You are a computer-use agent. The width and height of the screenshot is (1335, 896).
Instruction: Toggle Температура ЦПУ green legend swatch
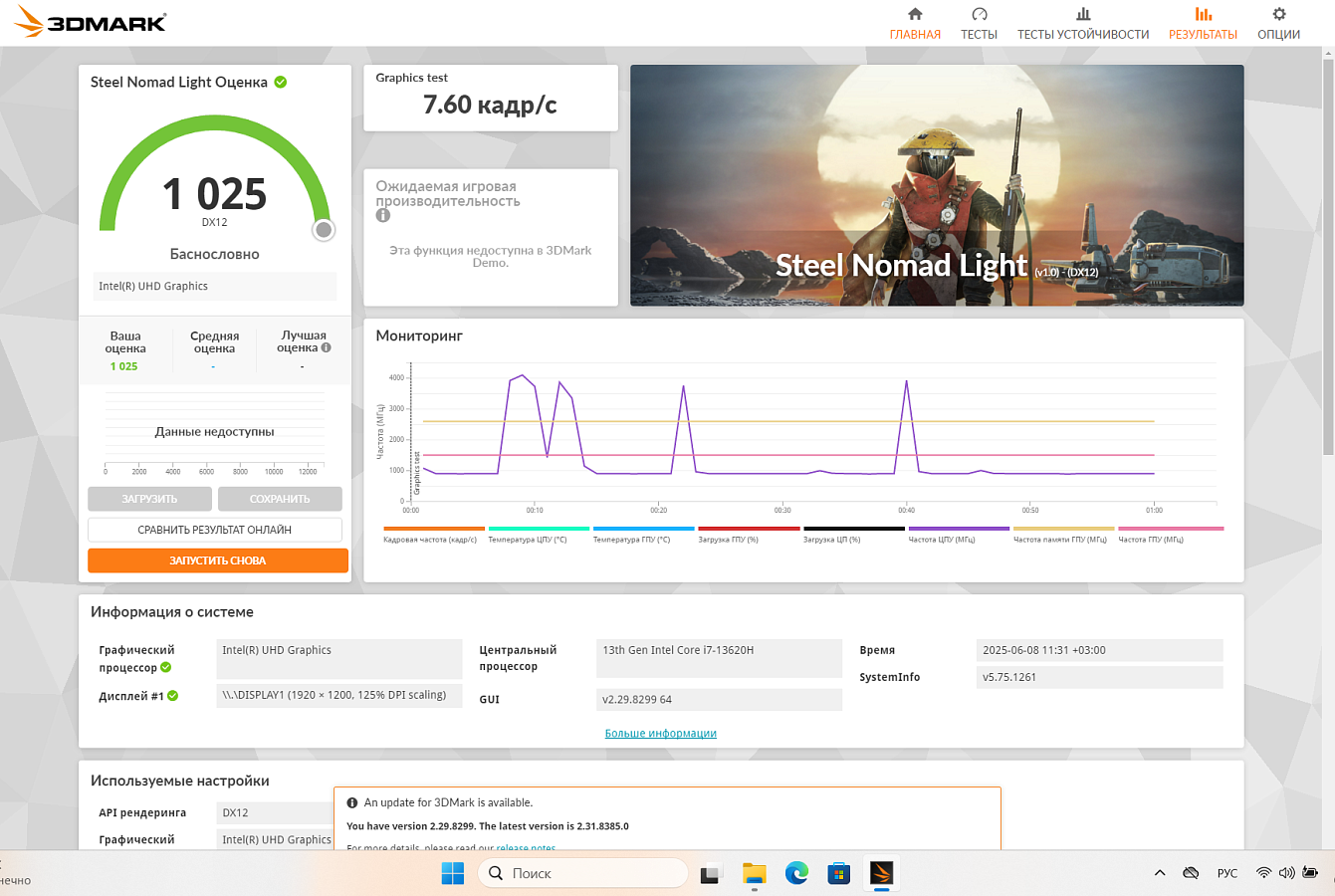(x=539, y=529)
